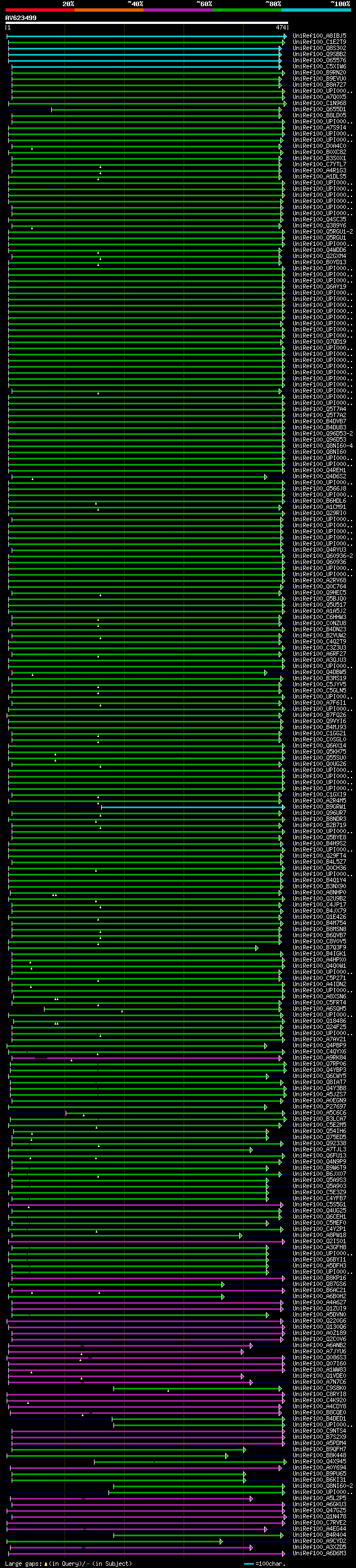The image size is (356, 1568).
Task: Select the UniRef100_A5DVN0 row label
Action: [319, 1314]
